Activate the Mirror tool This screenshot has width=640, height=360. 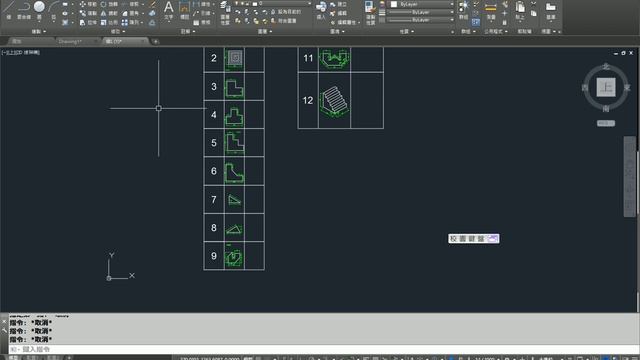[109, 13]
